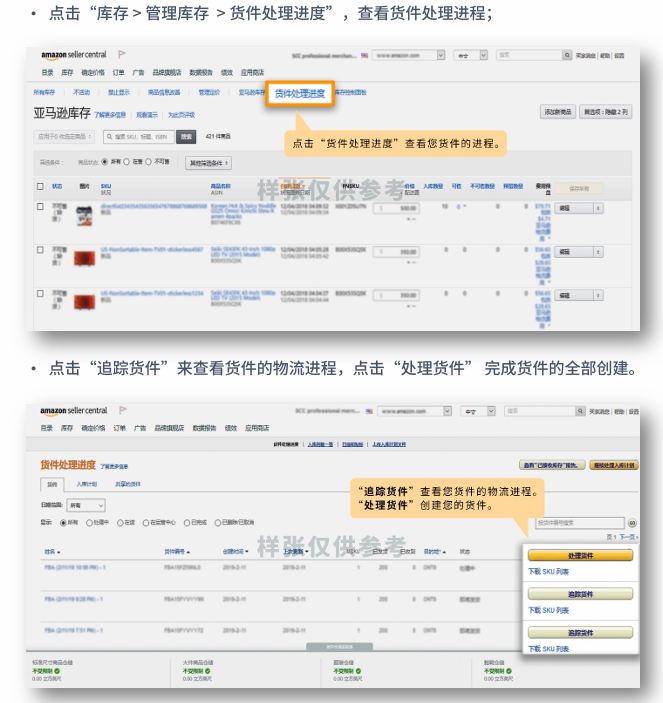
Task: Click the US flag icon on 货件处理进度 page header
Action: tap(369, 411)
